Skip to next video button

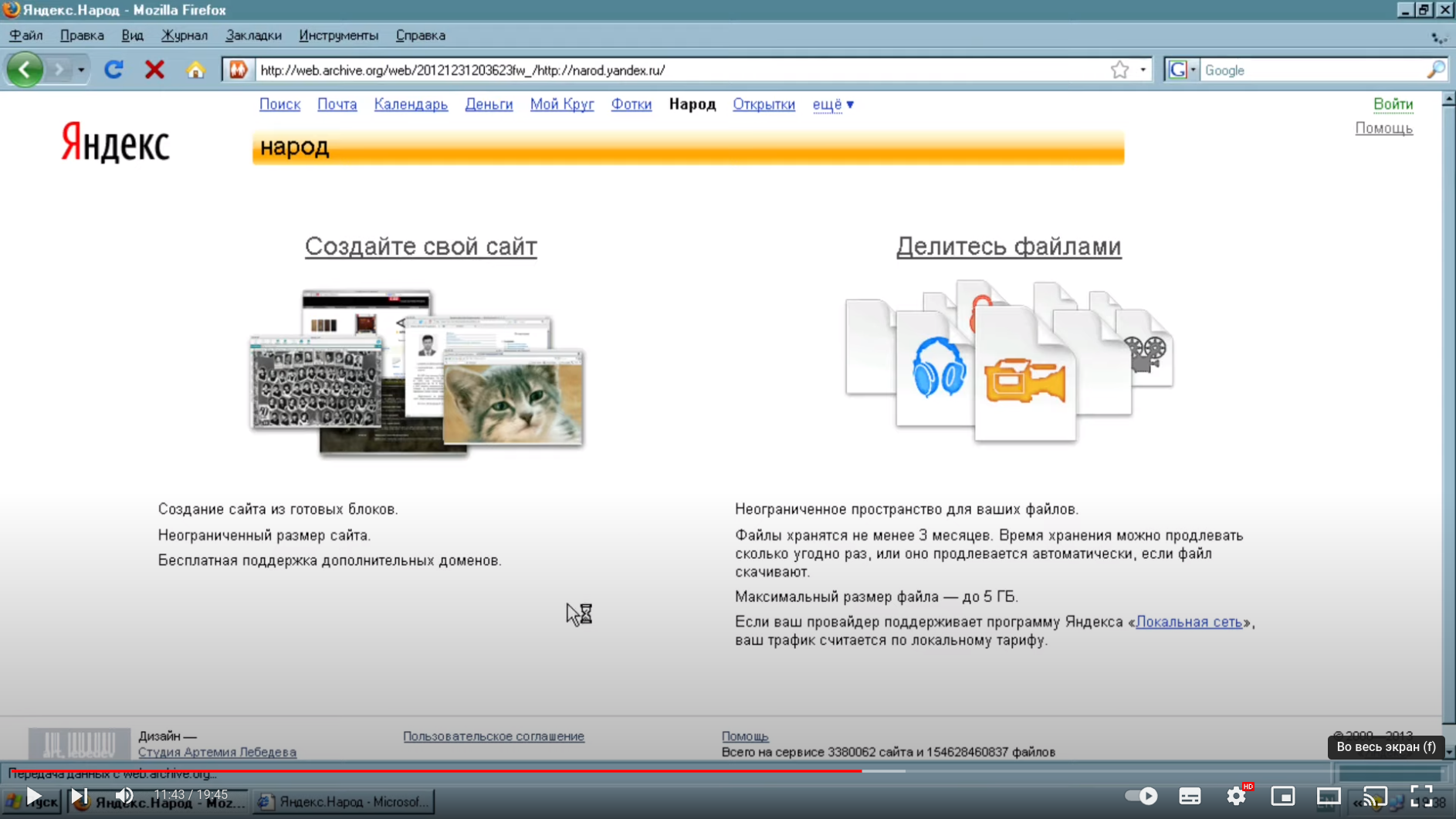click(x=79, y=795)
